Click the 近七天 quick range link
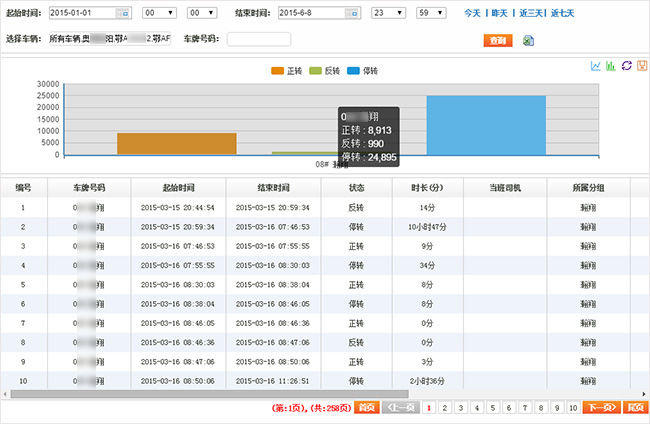This screenshot has width=650, height=424. coord(563,13)
